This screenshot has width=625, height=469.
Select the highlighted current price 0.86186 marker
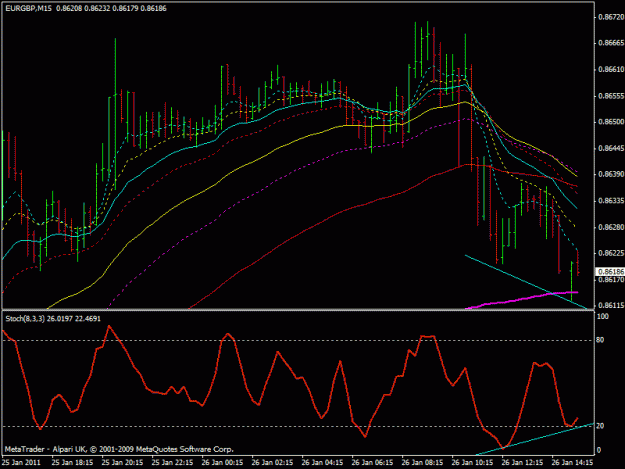click(x=610, y=272)
